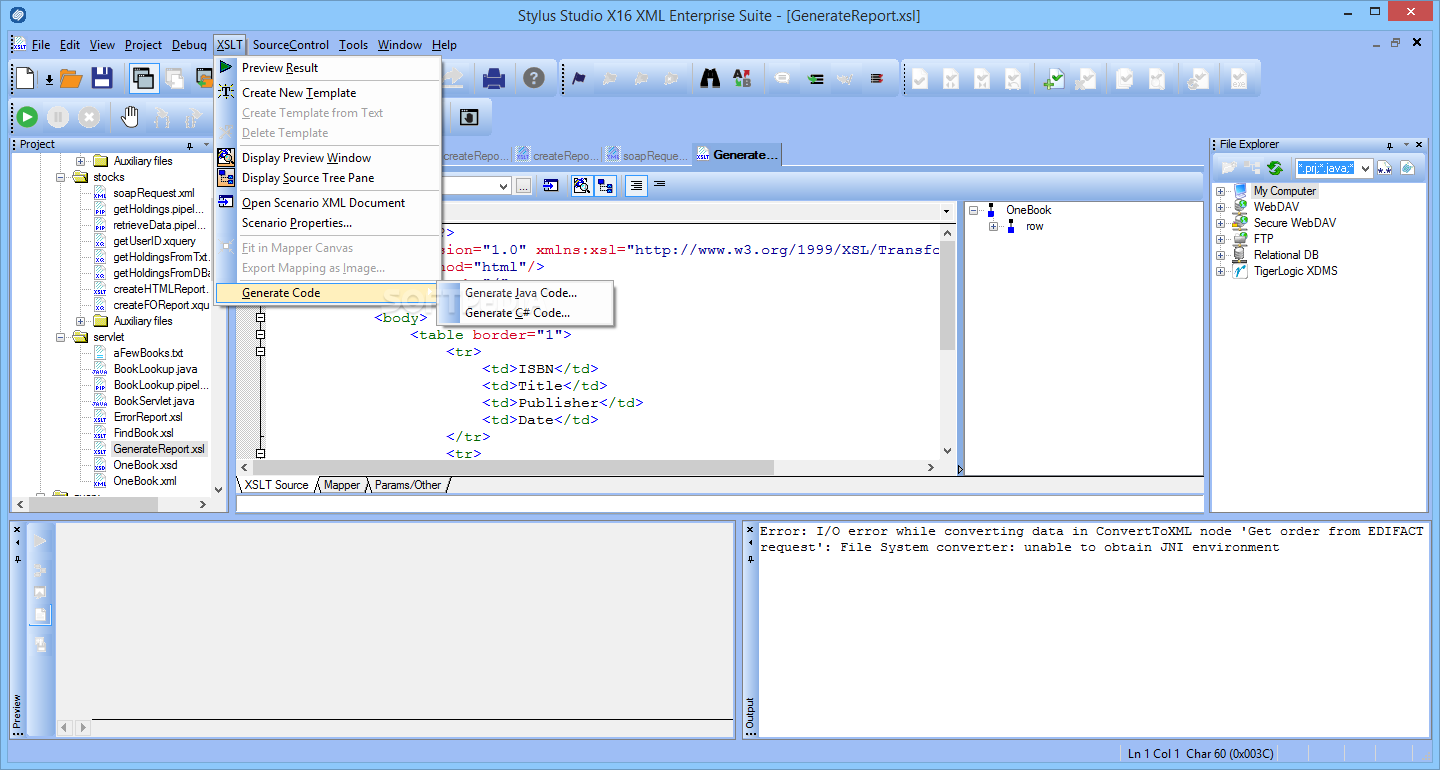Open the Tools menu

(353, 45)
